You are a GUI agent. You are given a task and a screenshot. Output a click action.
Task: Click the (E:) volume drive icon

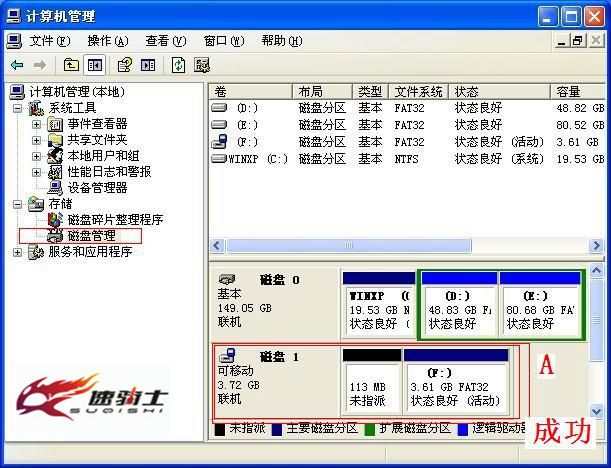[x=219, y=124]
